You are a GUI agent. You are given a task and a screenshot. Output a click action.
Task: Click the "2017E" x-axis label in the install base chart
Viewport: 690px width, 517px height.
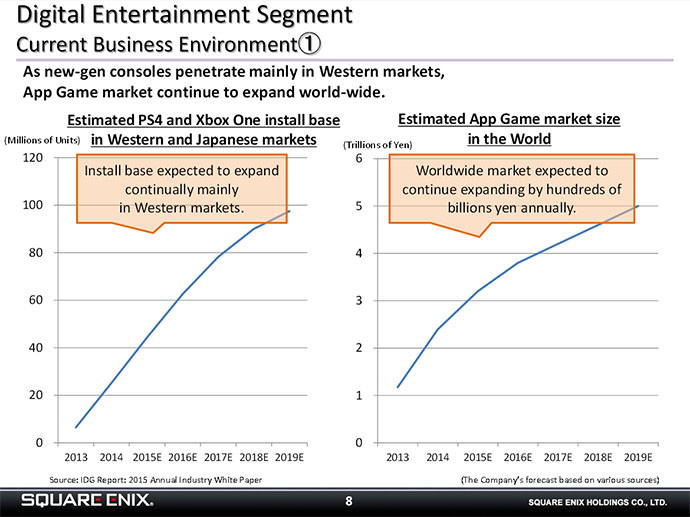(218, 458)
